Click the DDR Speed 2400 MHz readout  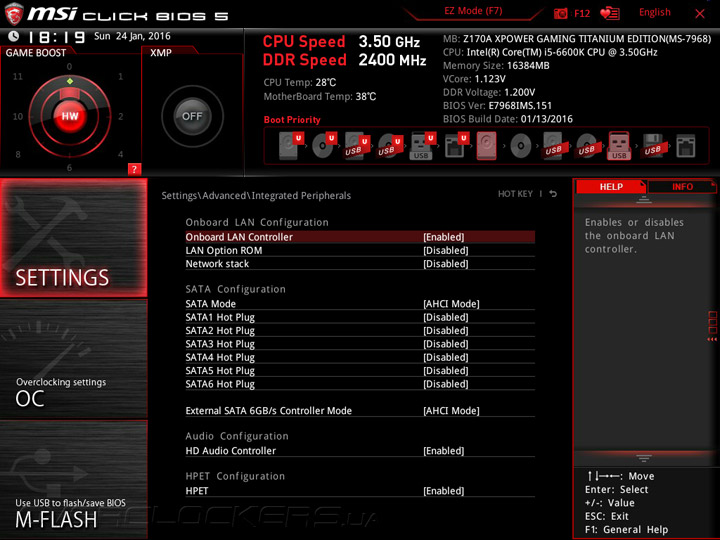click(x=344, y=60)
